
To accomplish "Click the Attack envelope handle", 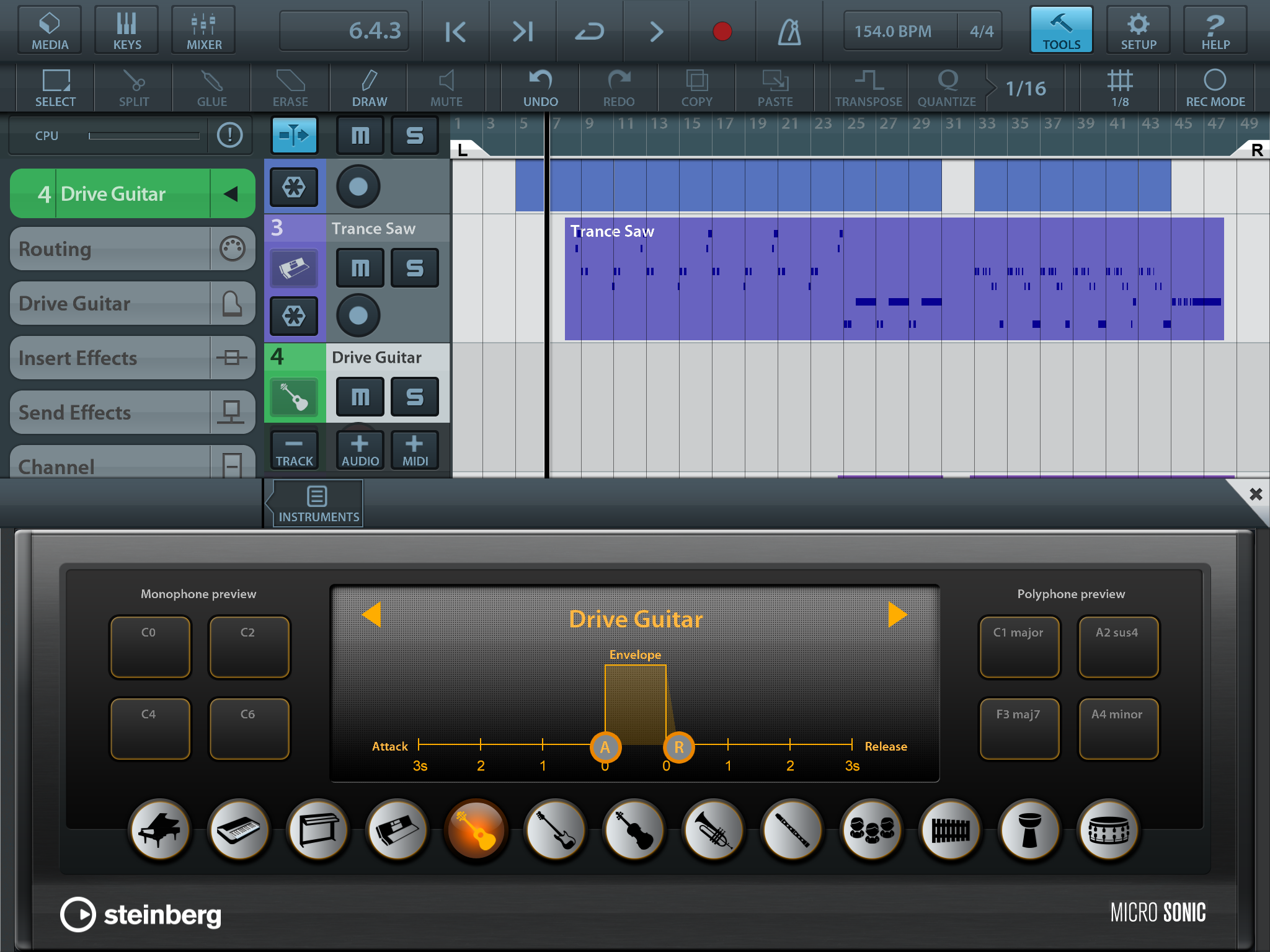I will (x=605, y=747).
